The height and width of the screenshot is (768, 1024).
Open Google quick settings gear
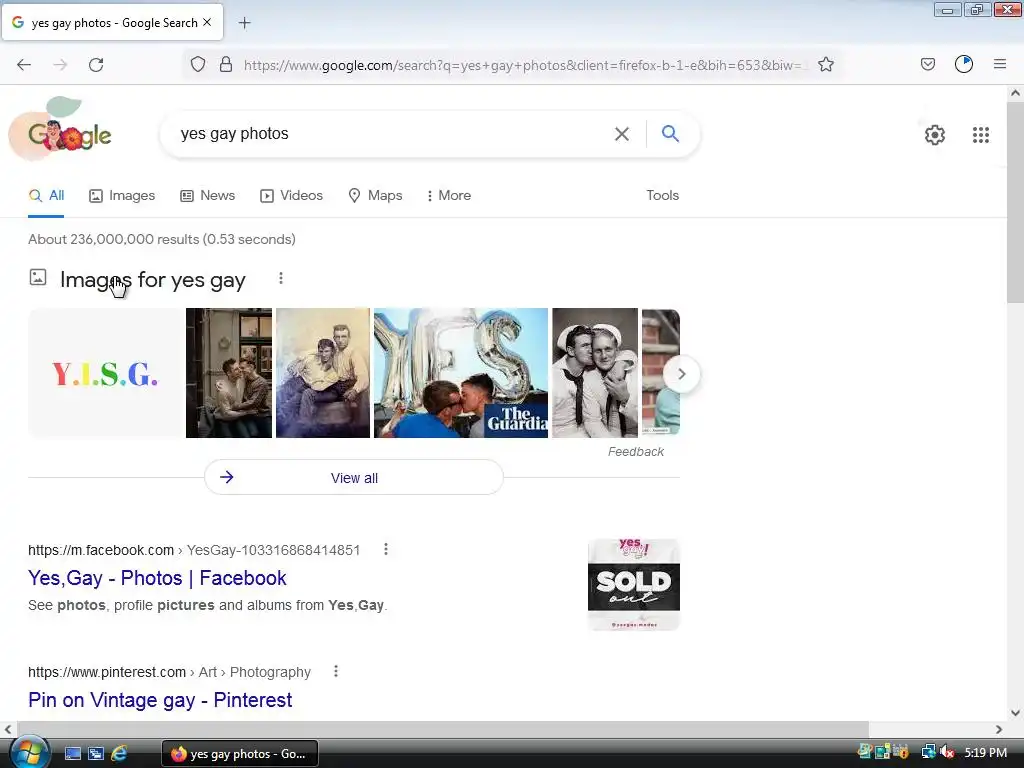(x=935, y=135)
